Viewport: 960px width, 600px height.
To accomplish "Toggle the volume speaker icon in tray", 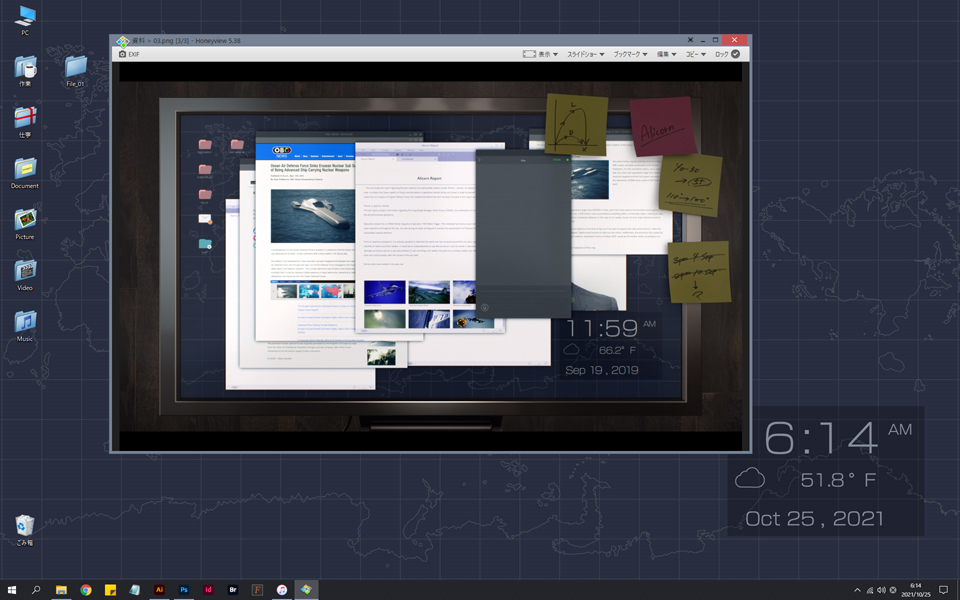I will click(881, 590).
